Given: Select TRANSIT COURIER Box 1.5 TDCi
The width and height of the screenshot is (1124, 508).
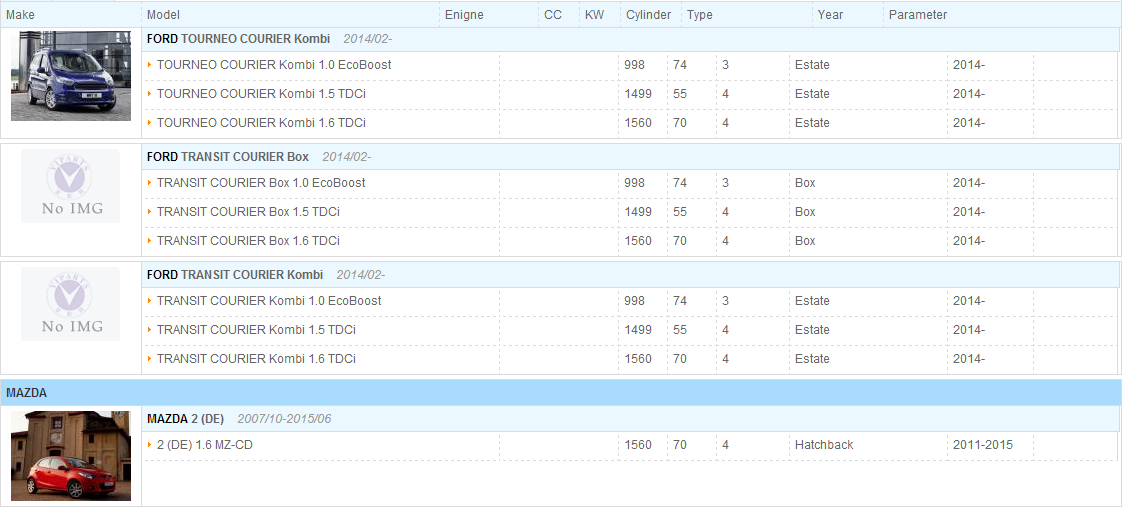Looking at the screenshot, I should 249,212.
